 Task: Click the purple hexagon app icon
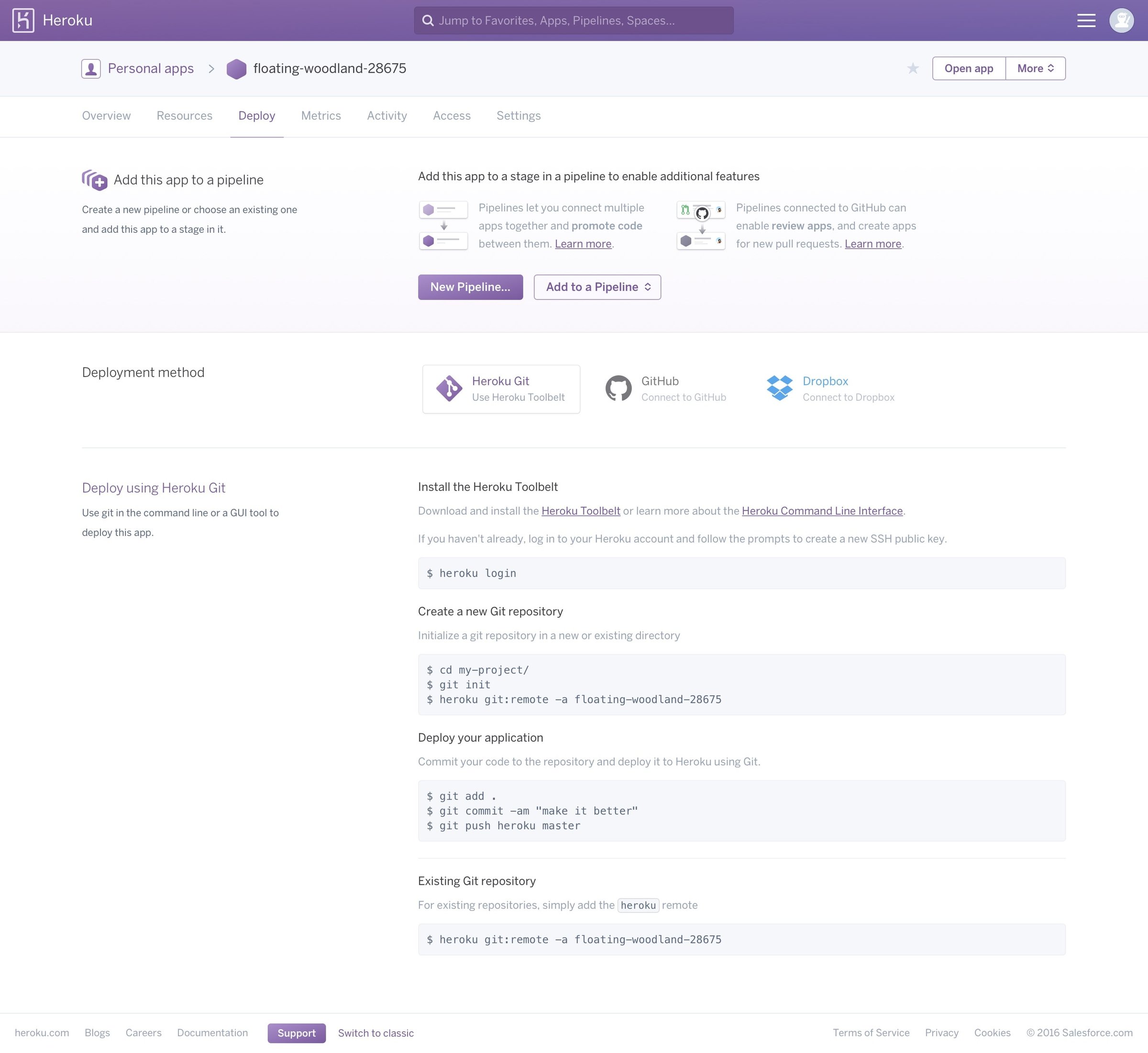click(237, 69)
